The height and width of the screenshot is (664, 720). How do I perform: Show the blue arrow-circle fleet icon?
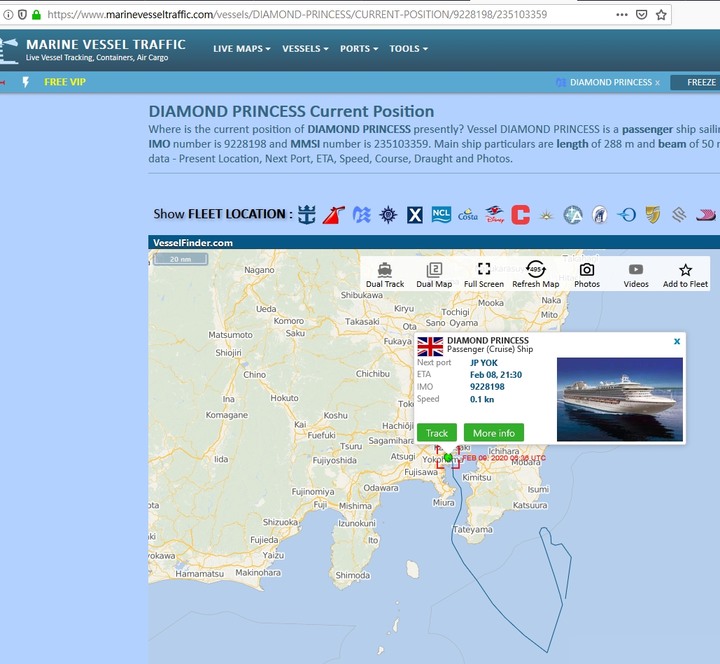(x=626, y=214)
